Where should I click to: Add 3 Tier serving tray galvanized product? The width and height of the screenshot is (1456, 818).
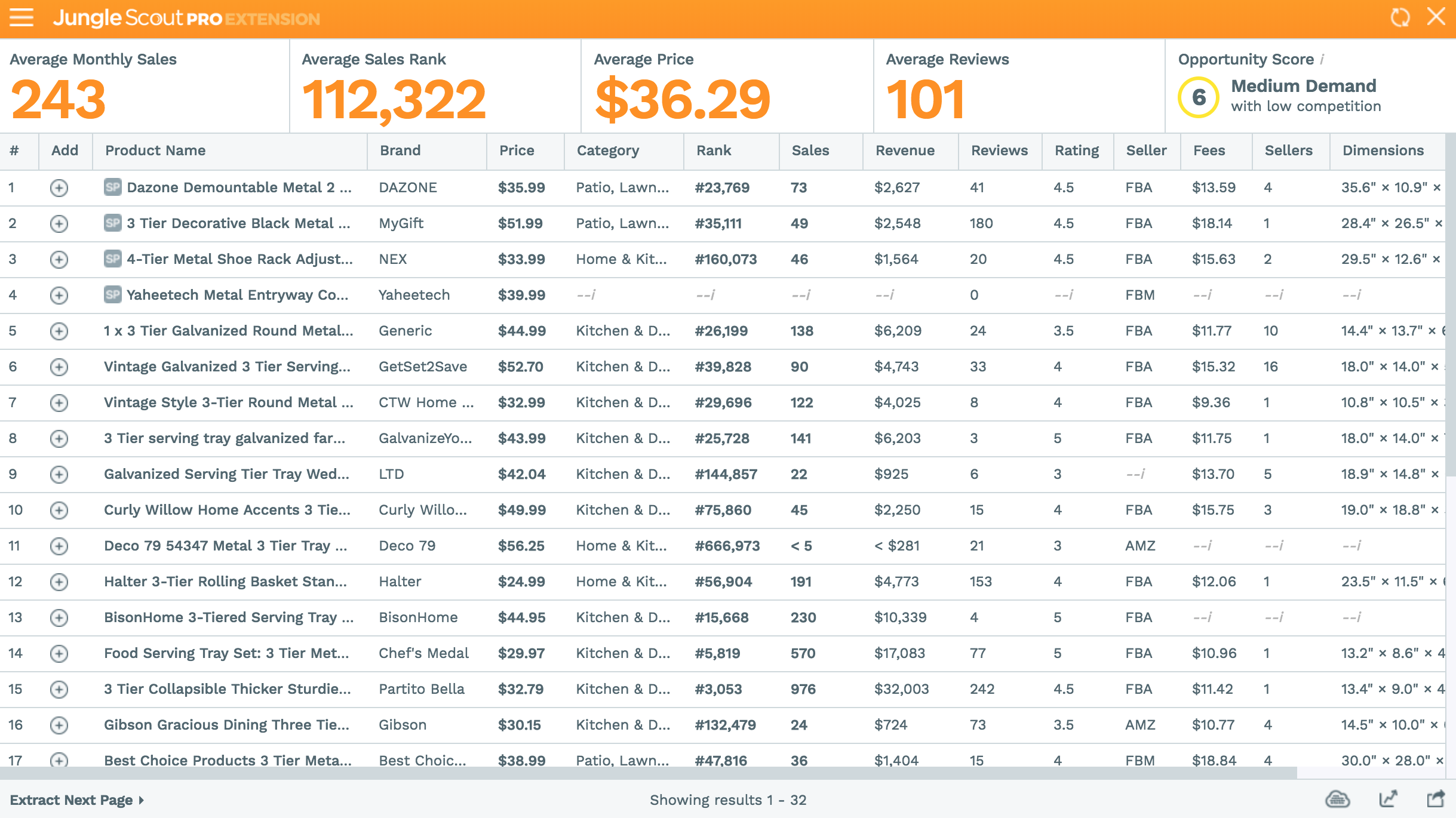click(59, 439)
